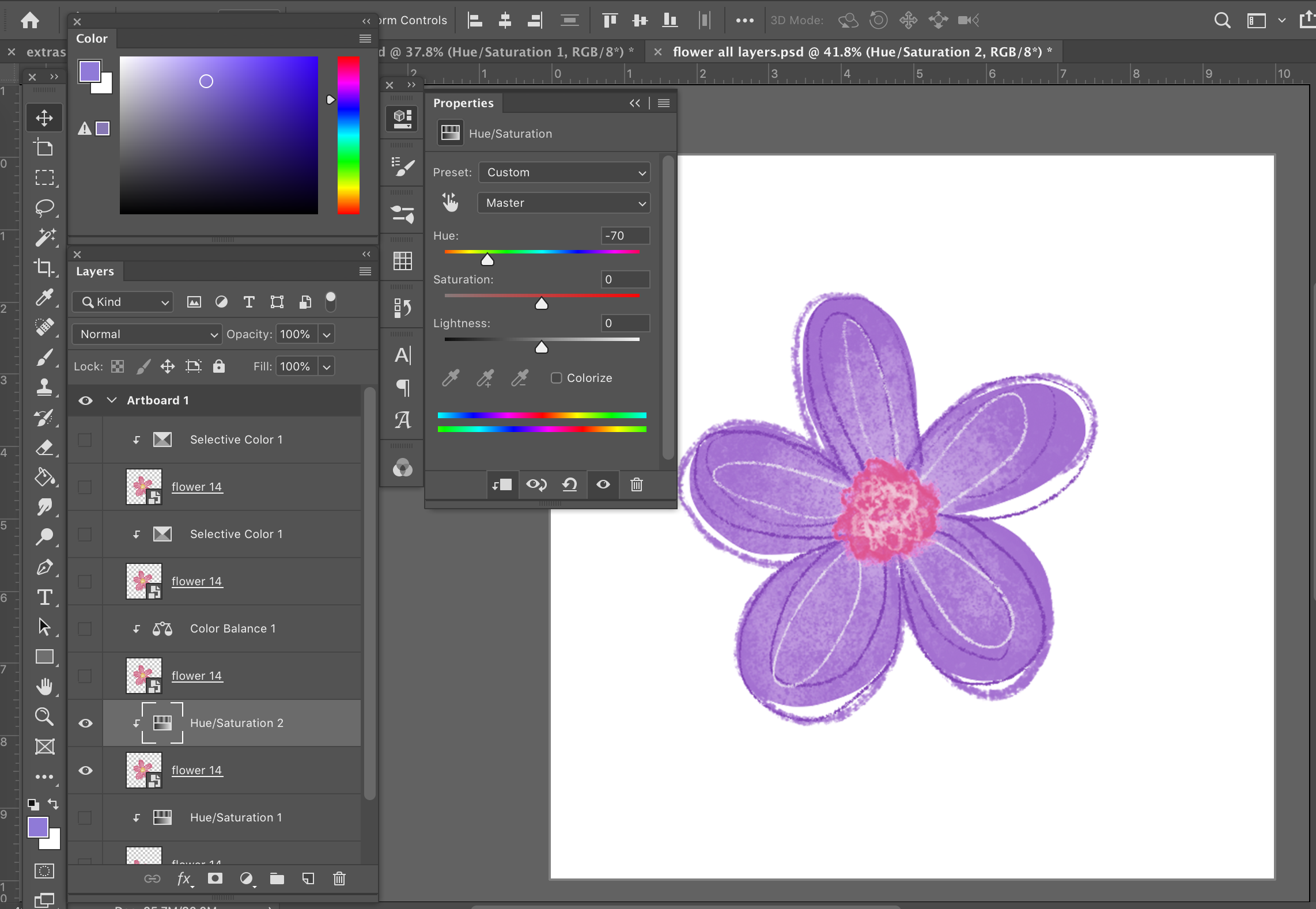Delete layer with Layers panel trash icon
The width and height of the screenshot is (1316, 909).
339,878
